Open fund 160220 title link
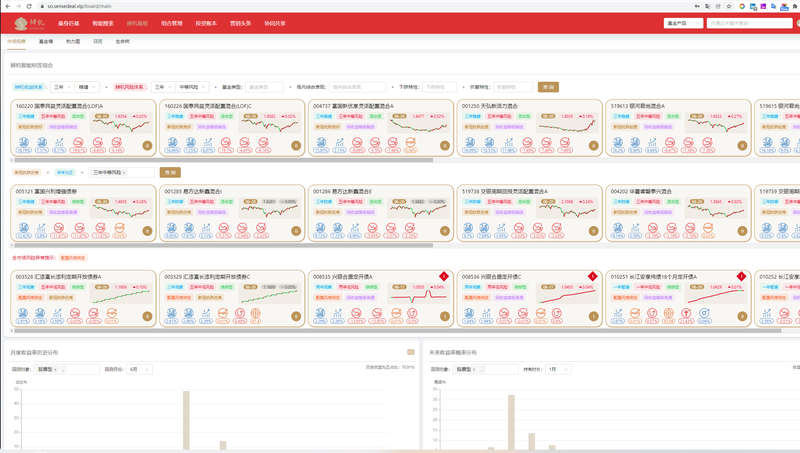Viewport: 800px width, 453px height. click(x=59, y=106)
